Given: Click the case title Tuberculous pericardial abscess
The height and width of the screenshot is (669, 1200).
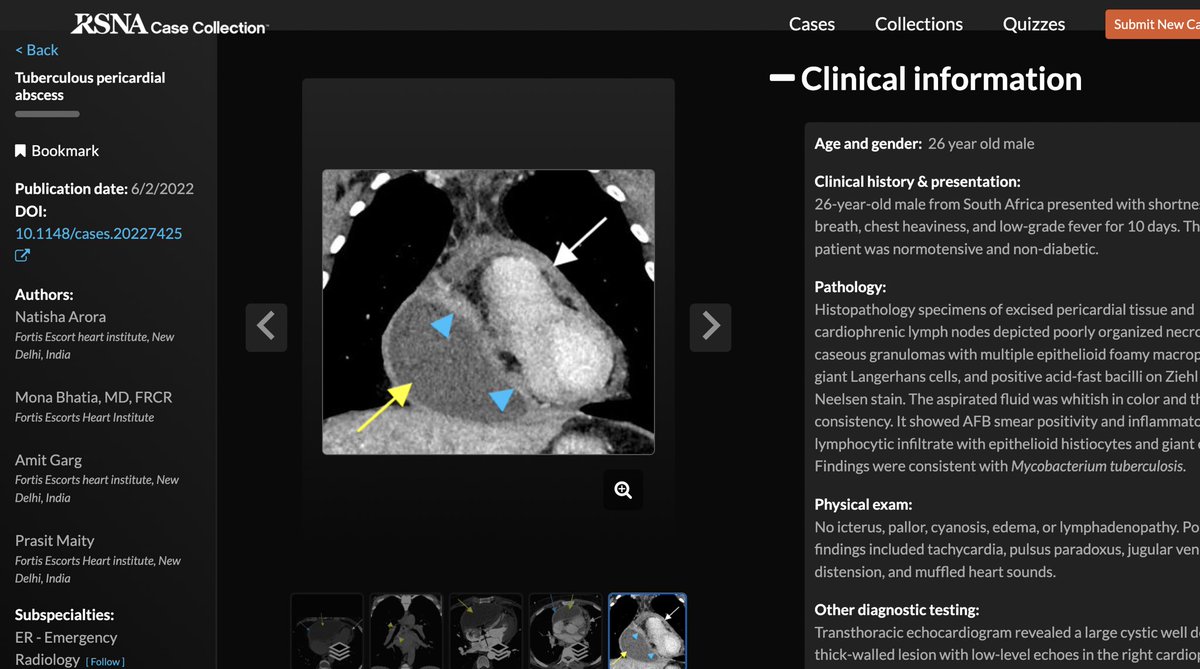Looking at the screenshot, I should tap(90, 86).
